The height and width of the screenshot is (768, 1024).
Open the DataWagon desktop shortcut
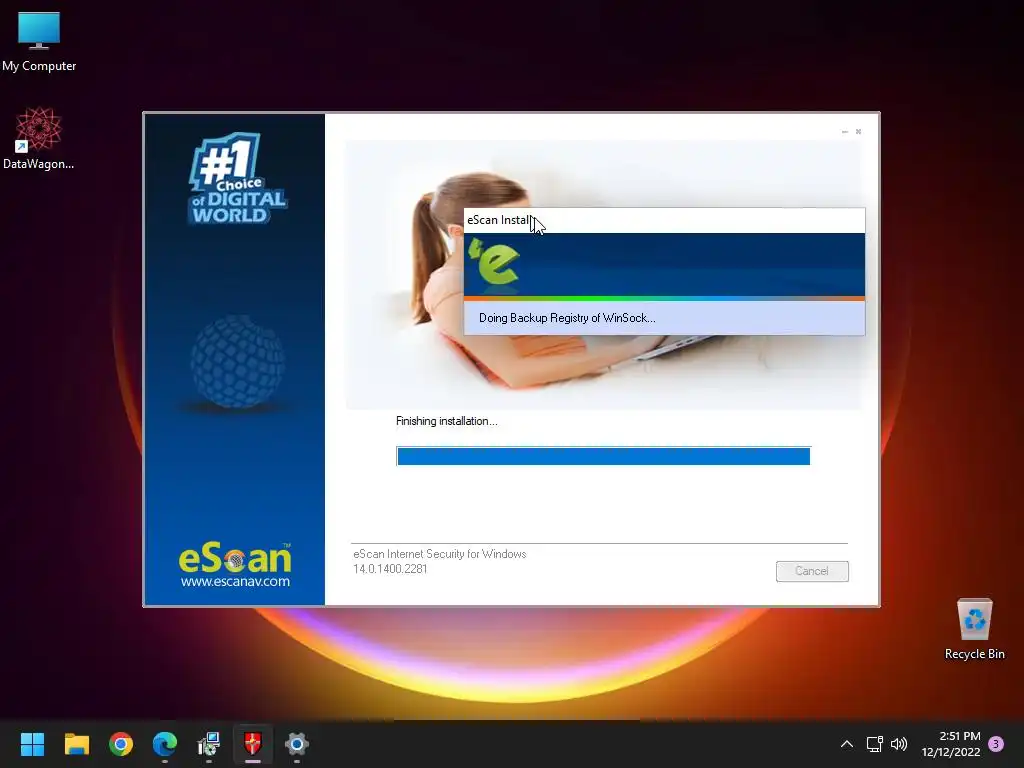(x=39, y=138)
